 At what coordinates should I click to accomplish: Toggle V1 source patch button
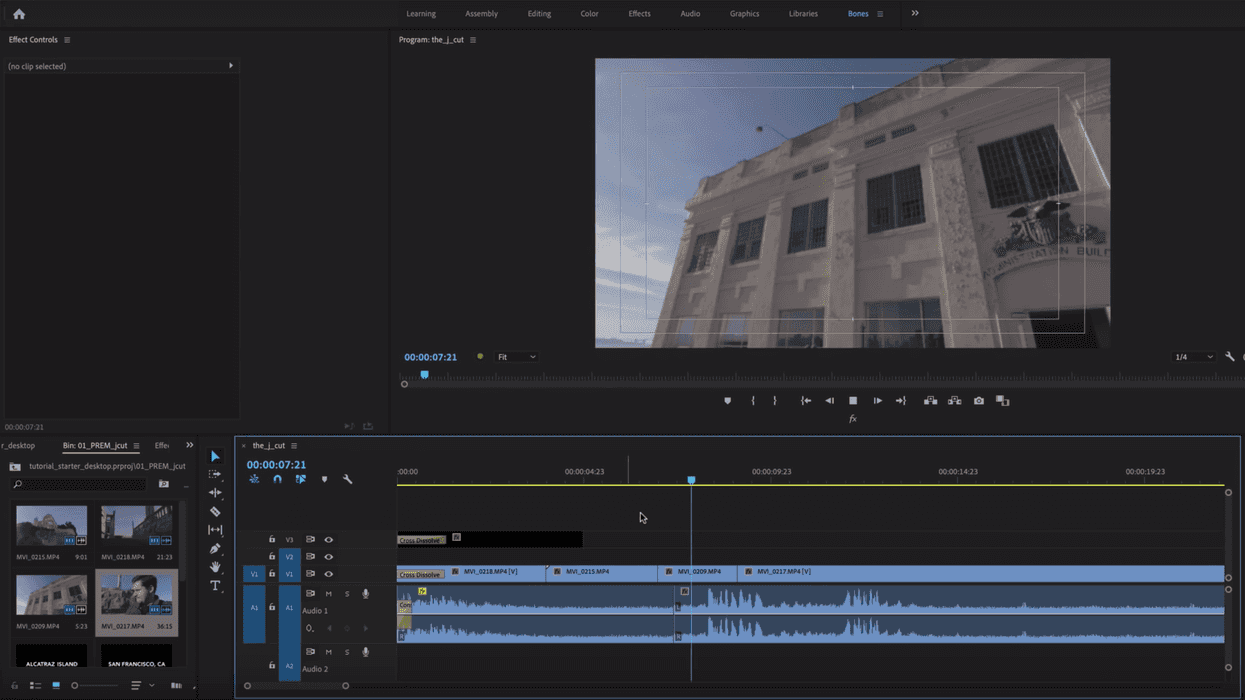[x=254, y=574]
